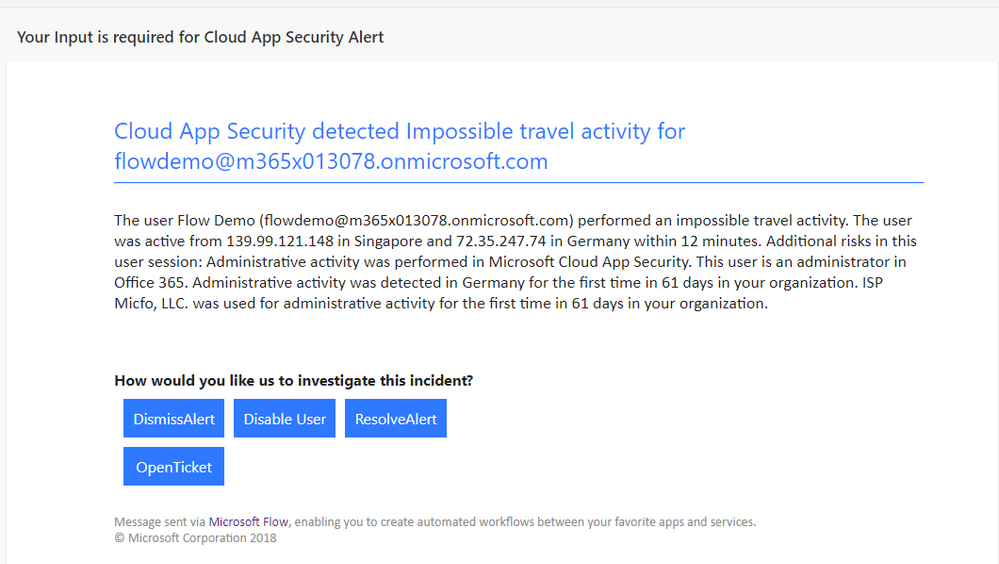Image resolution: width=999 pixels, height=564 pixels.
Task: Open the Microsoft Flow link
Action: click(x=249, y=522)
